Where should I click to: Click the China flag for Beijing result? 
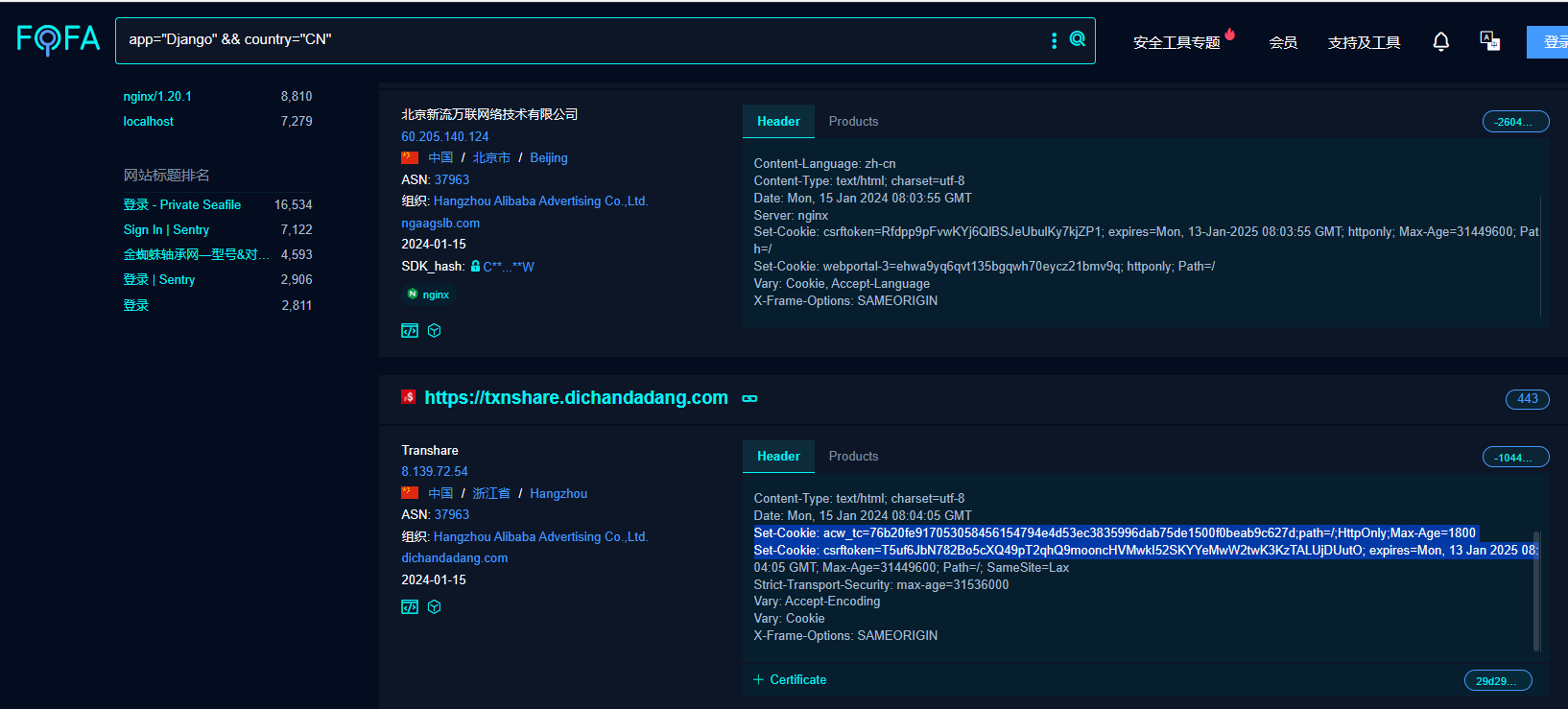point(410,158)
